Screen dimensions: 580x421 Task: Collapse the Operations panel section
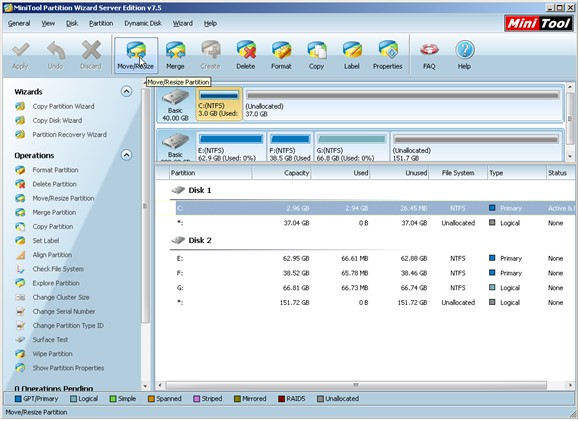click(127, 155)
